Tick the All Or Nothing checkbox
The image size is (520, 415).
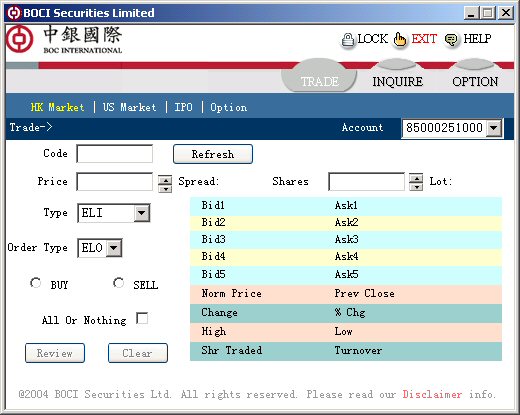coord(142,318)
